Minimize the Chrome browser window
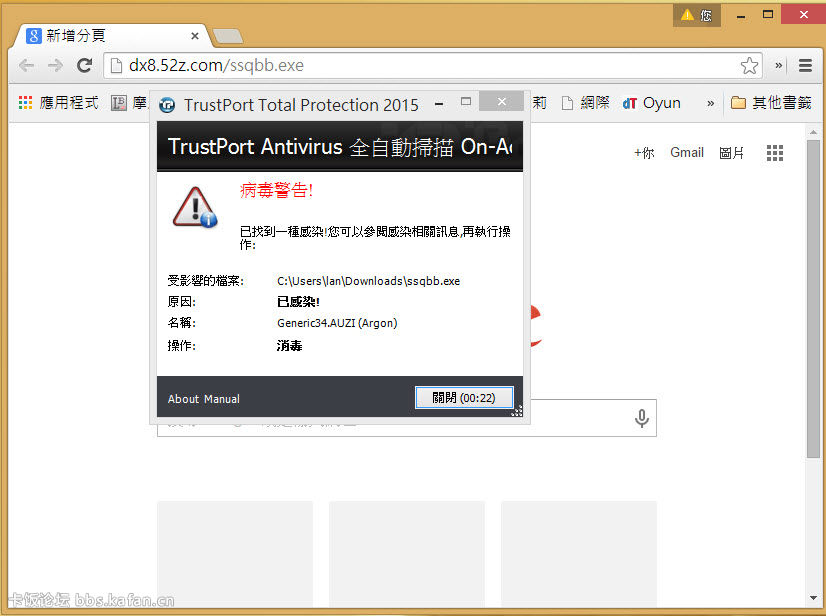This screenshot has width=826, height=616. pos(741,15)
